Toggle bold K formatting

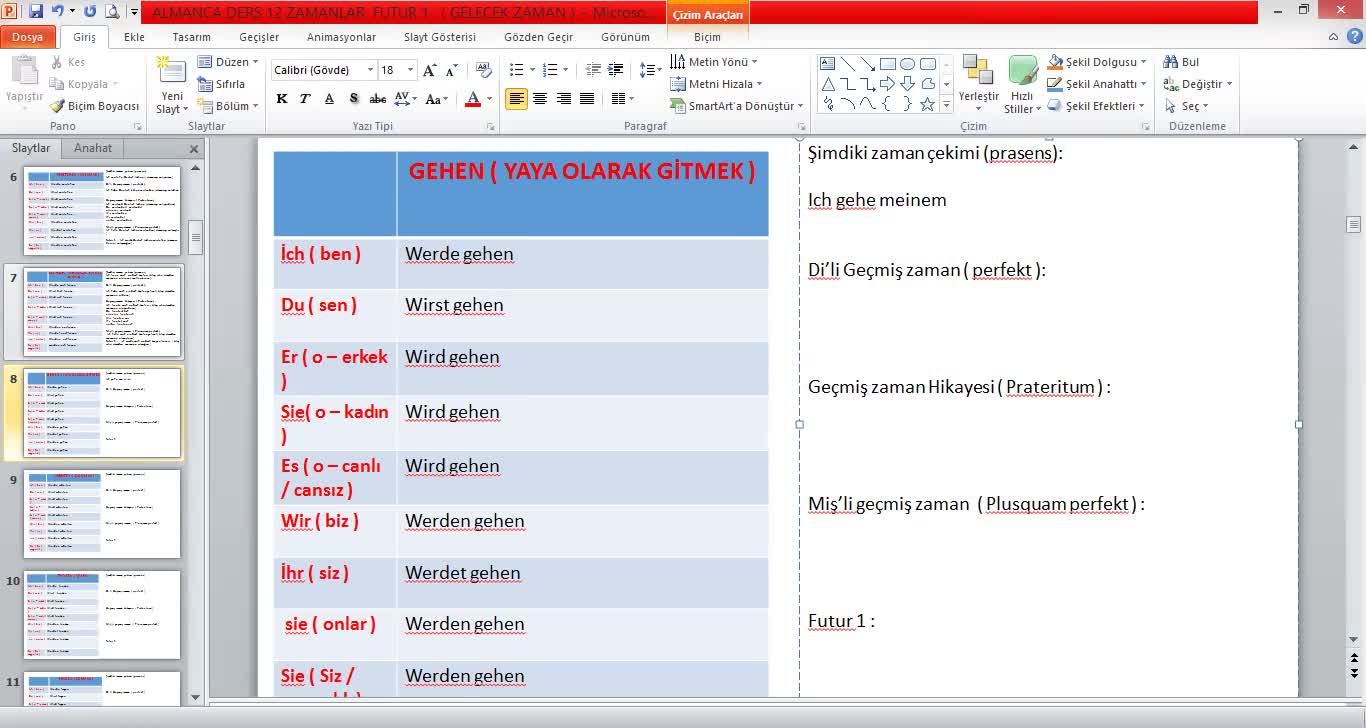(x=282, y=99)
